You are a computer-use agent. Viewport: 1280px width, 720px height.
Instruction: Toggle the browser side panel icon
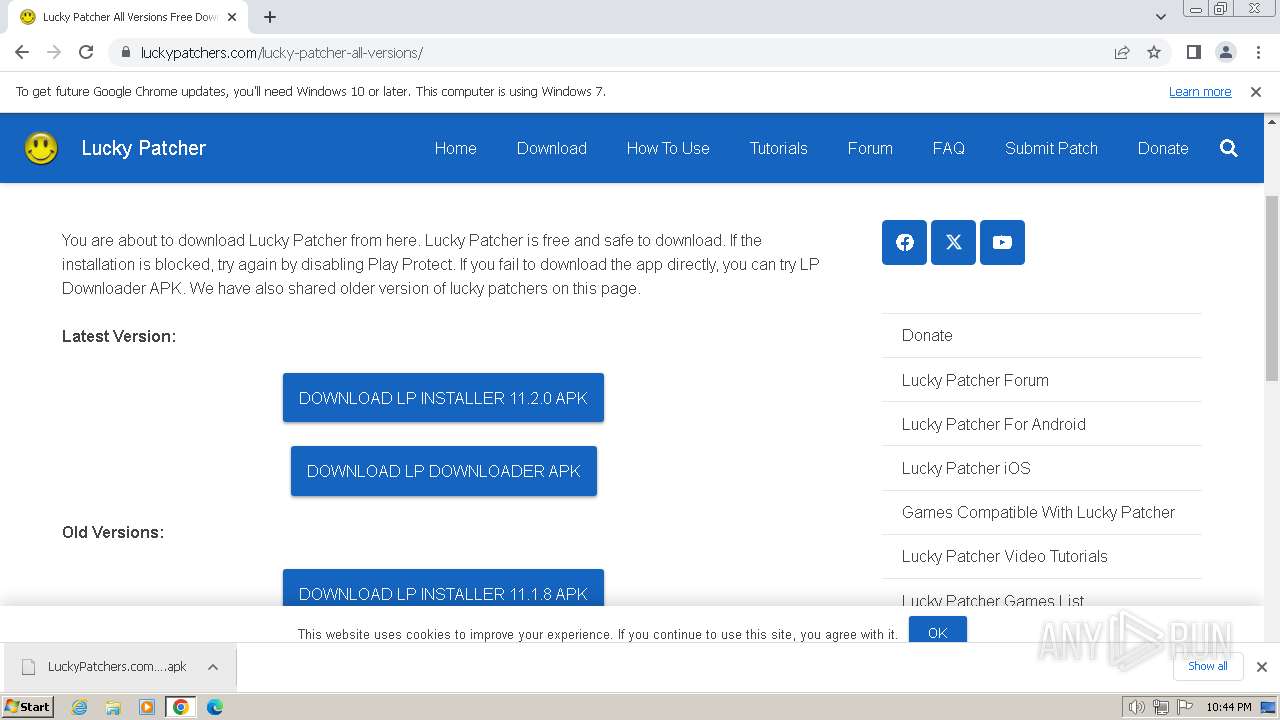coord(1194,52)
